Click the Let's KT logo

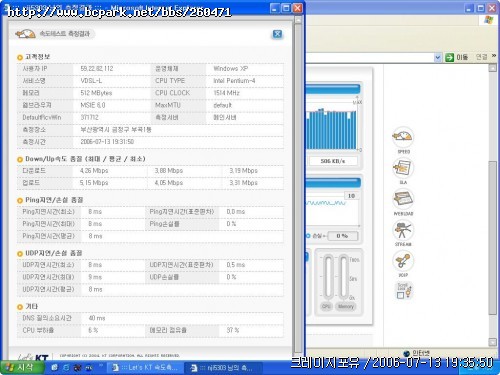(x=33, y=357)
